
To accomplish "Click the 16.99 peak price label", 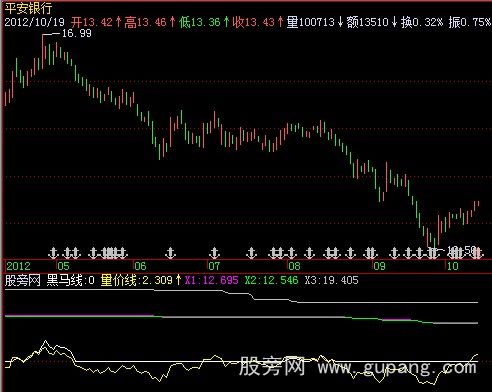I will (77, 33).
